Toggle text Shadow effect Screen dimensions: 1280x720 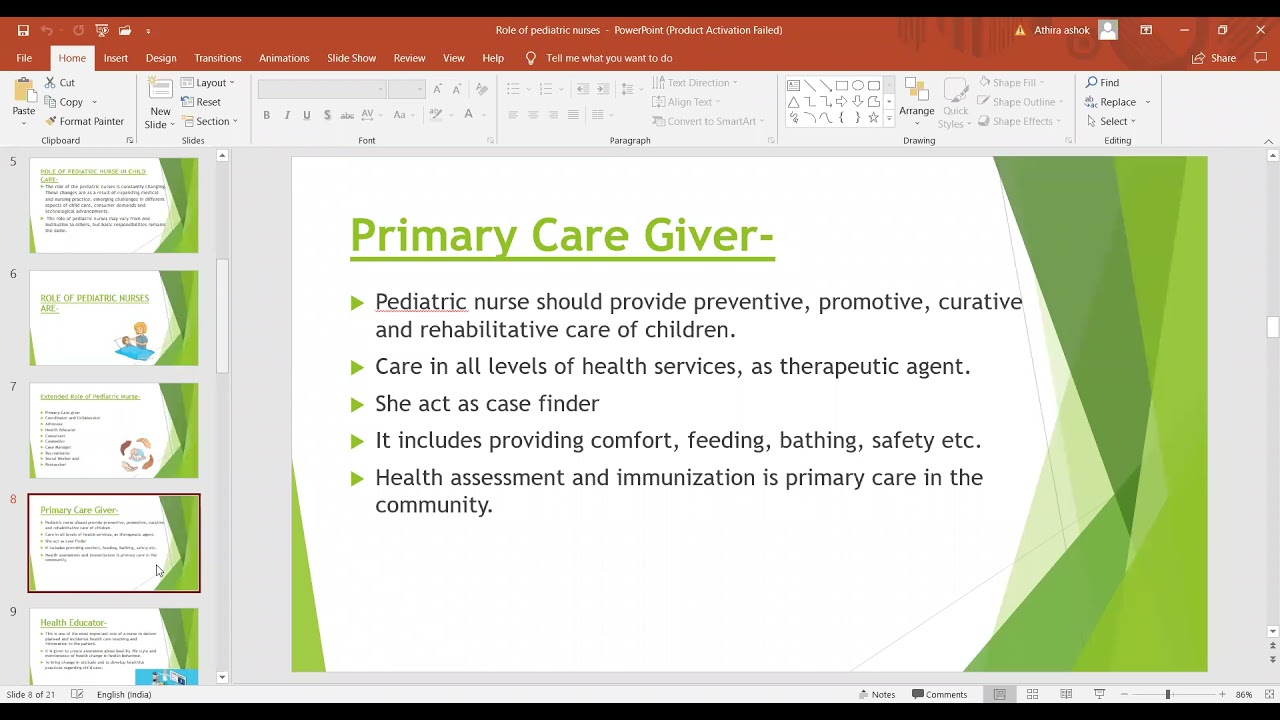tap(327, 116)
